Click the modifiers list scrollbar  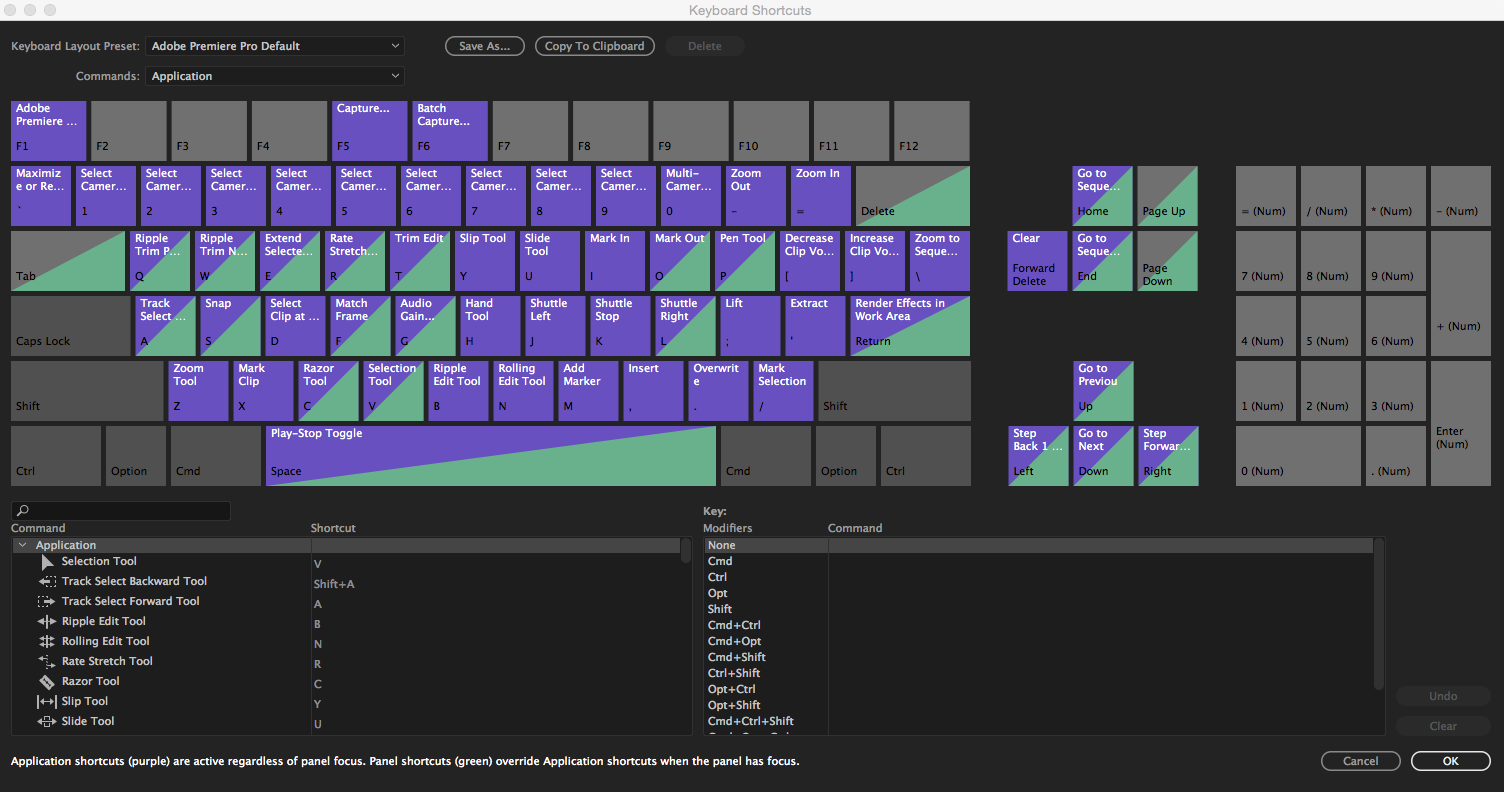(1379, 613)
